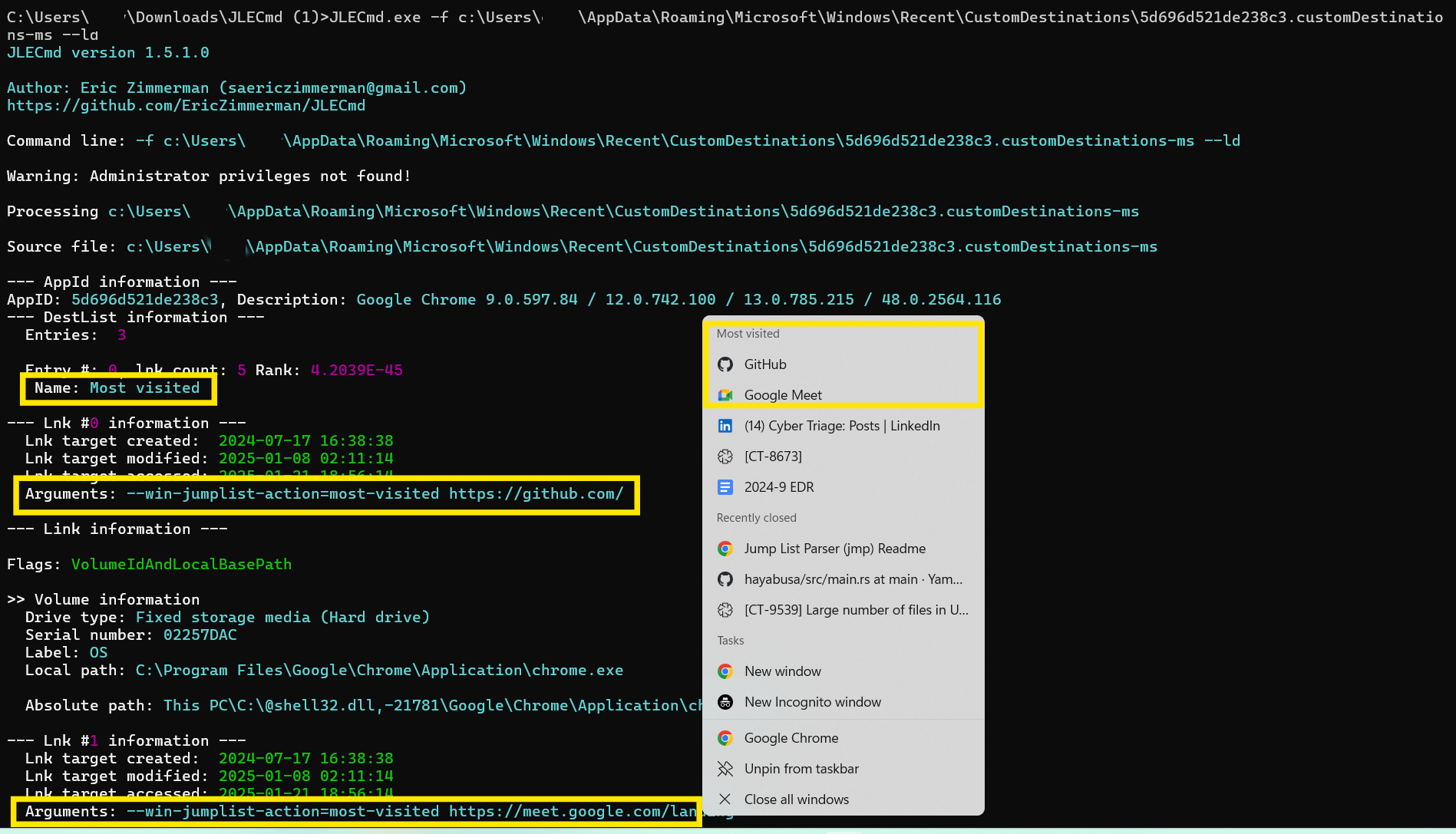The image size is (1456, 834).
Task: Click the Google Docs icon for 2024-9 EDR
Action: point(725,487)
